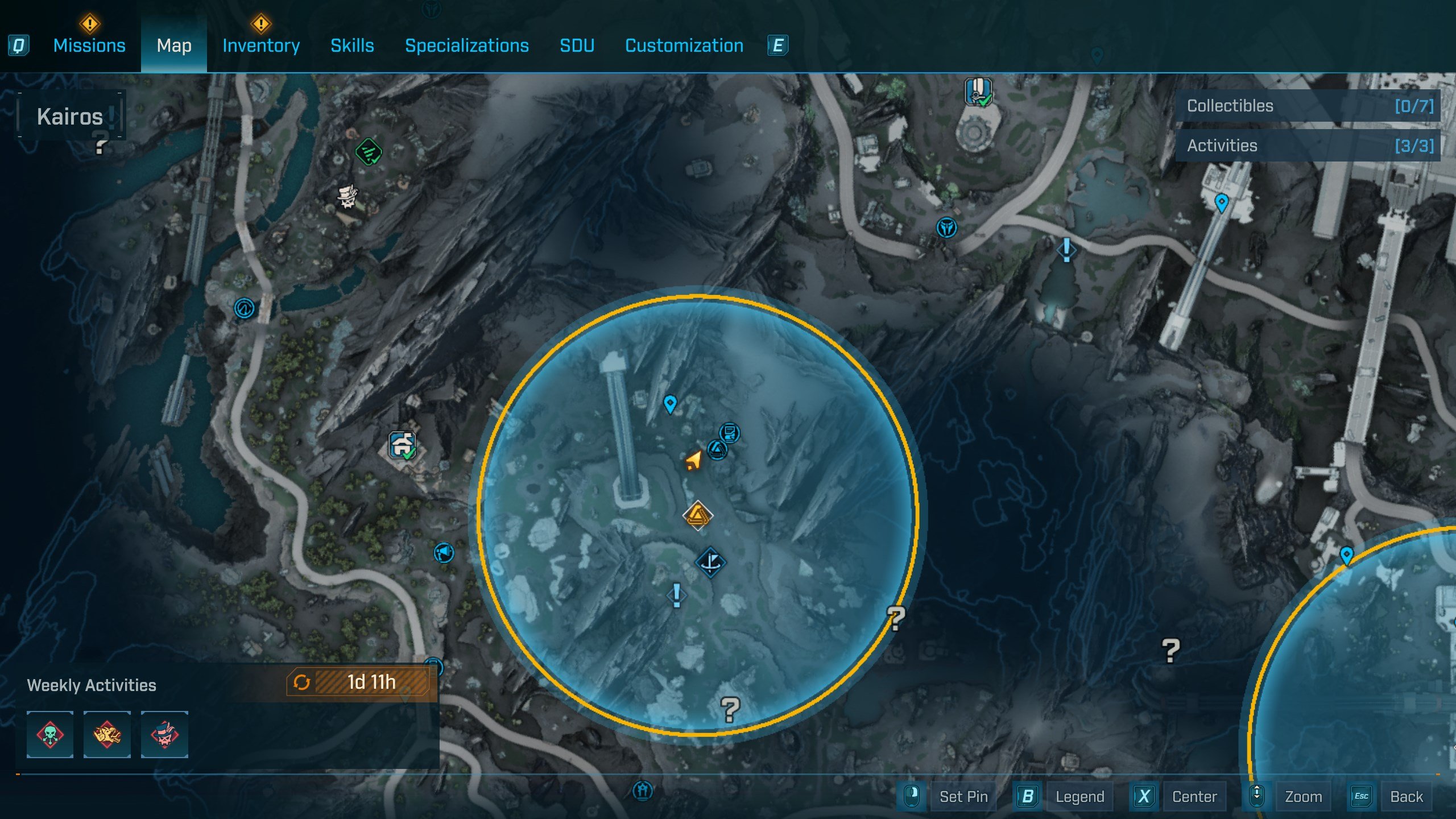Center the map on player
Screen dimensions: 1456x819
[x=1194, y=796]
